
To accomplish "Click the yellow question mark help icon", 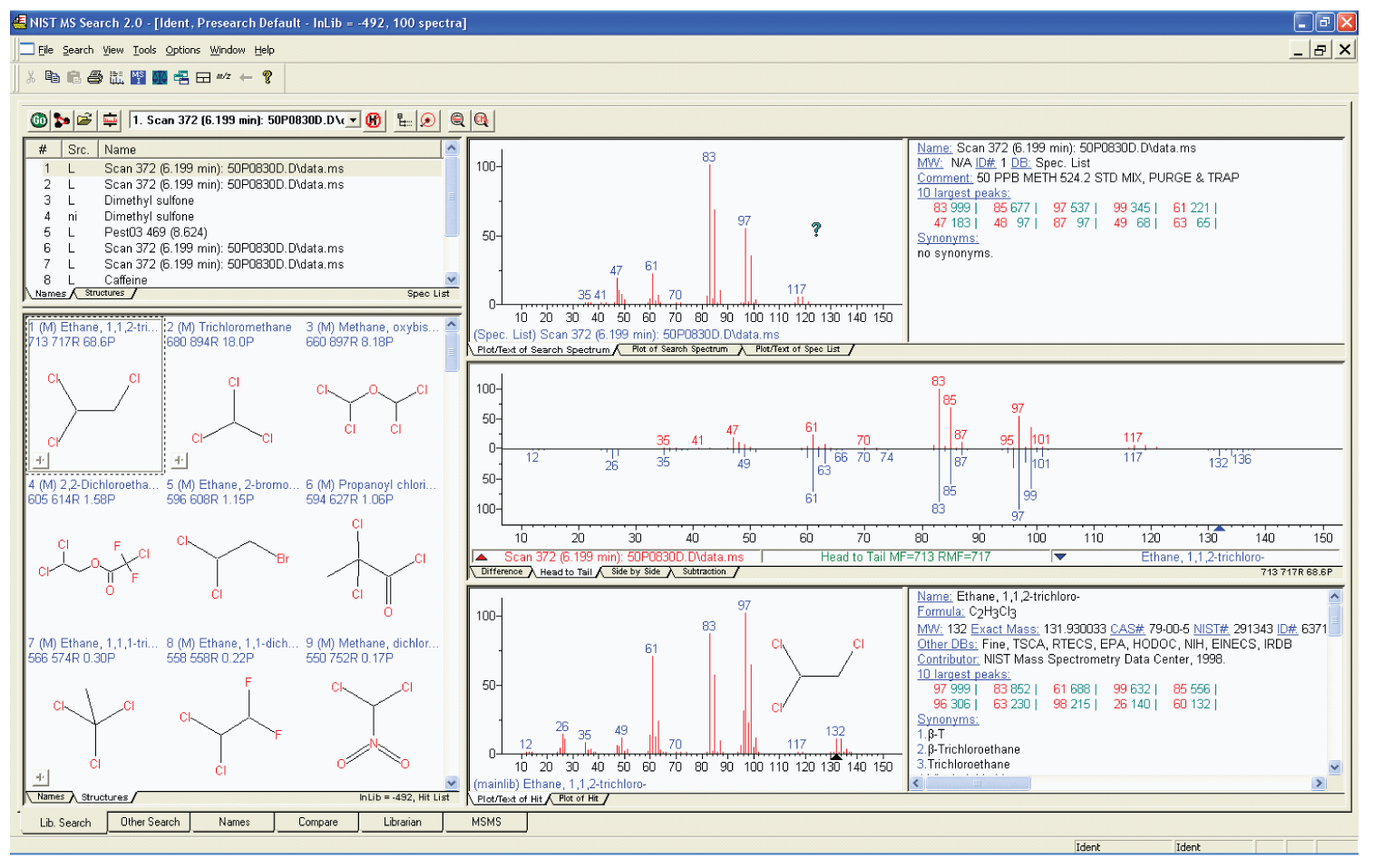I will (x=268, y=78).
